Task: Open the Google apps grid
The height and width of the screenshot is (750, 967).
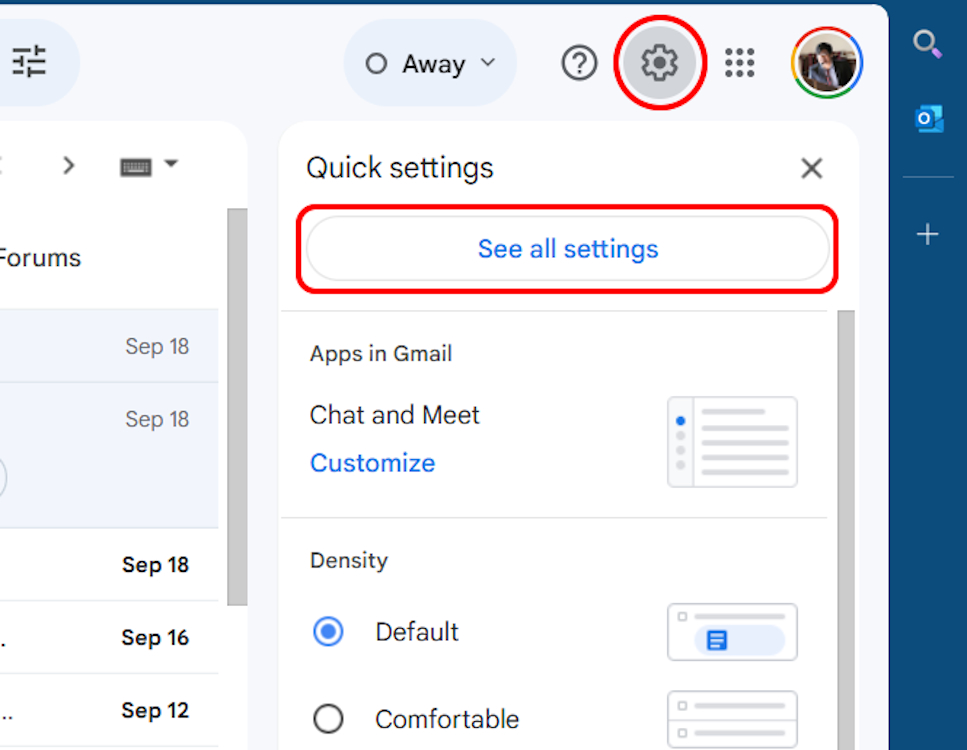Action: (x=740, y=62)
